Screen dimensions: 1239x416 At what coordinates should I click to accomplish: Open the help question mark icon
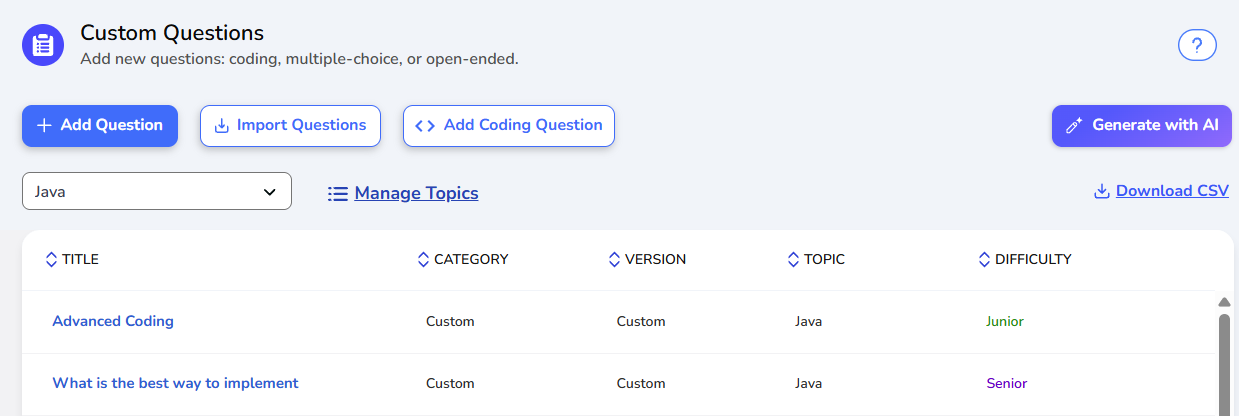click(x=1197, y=45)
